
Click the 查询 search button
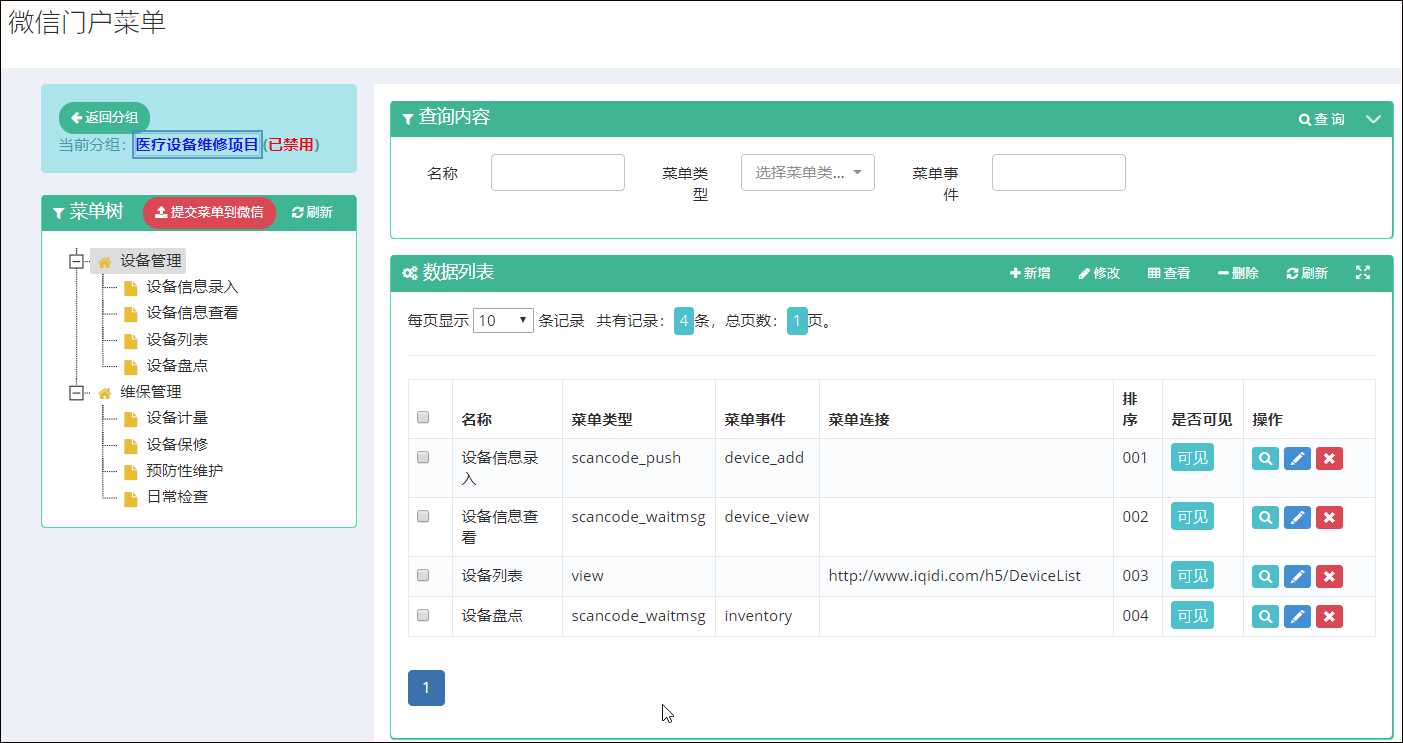pos(1321,119)
